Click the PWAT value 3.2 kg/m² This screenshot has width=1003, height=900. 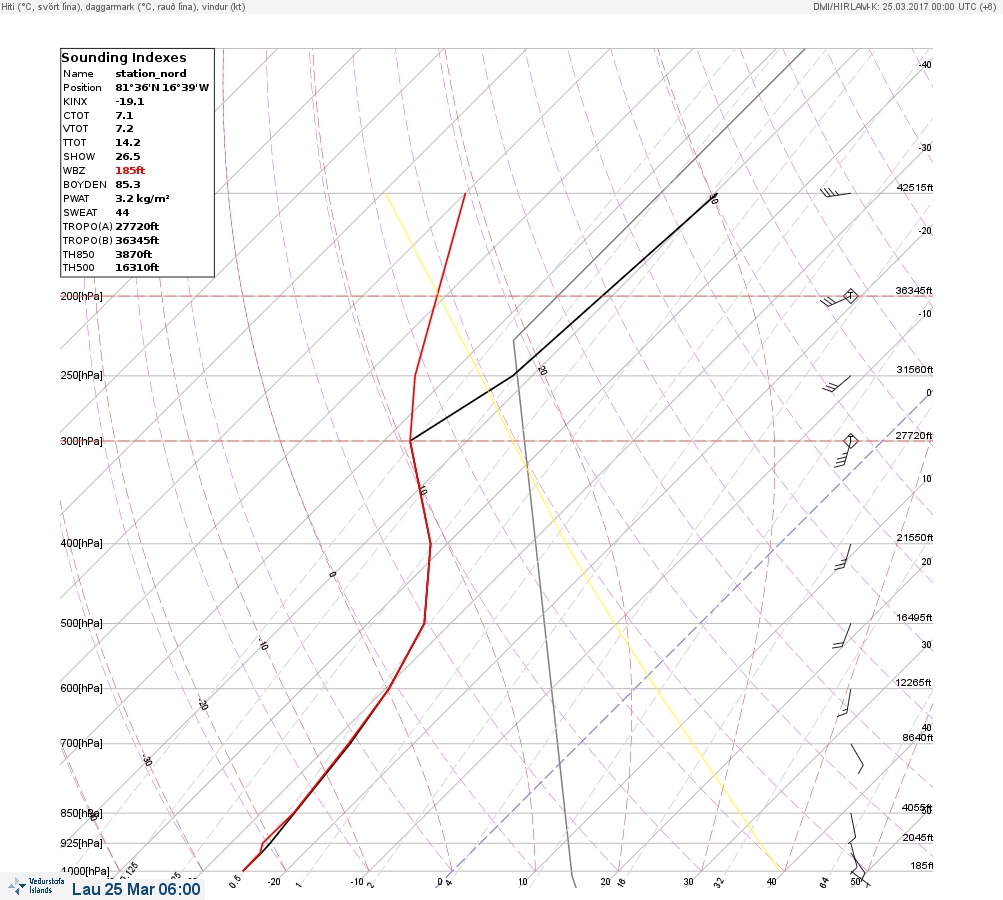(142, 199)
